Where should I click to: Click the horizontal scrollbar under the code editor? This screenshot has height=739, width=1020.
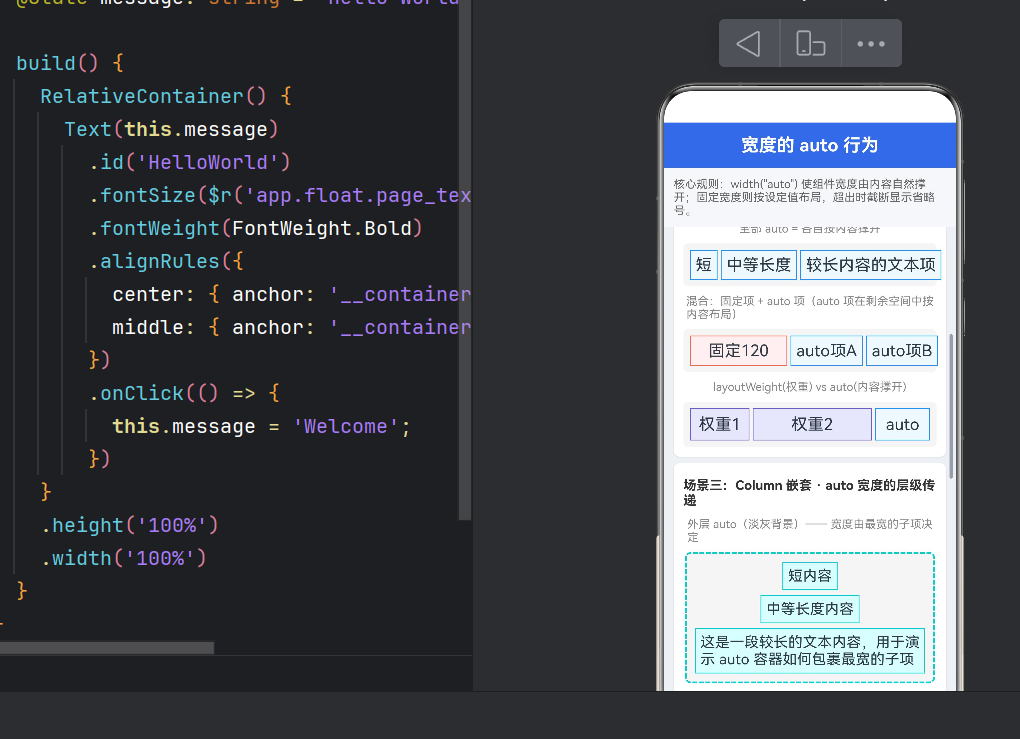click(107, 648)
